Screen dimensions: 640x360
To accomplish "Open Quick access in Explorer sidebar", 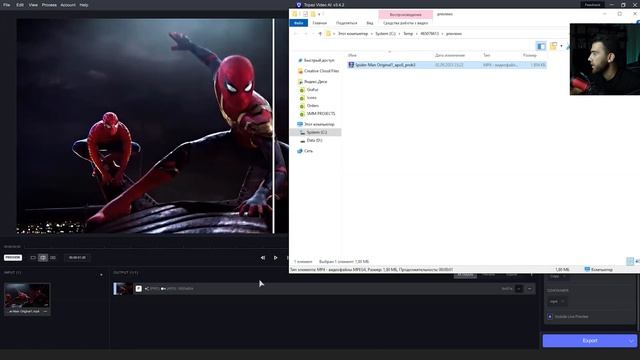I will (x=319, y=60).
